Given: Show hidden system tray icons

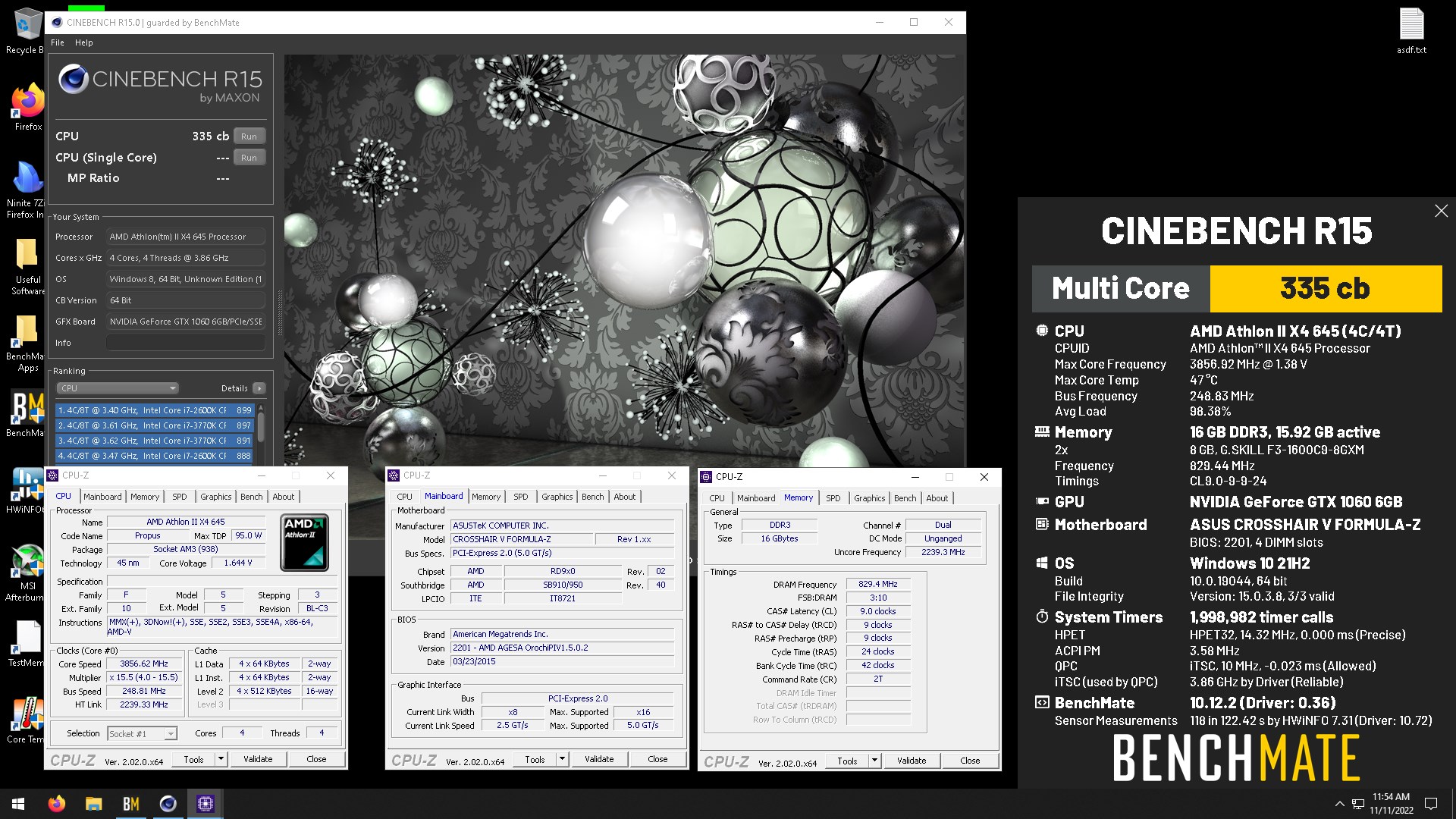Looking at the screenshot, I should 1339,804.
